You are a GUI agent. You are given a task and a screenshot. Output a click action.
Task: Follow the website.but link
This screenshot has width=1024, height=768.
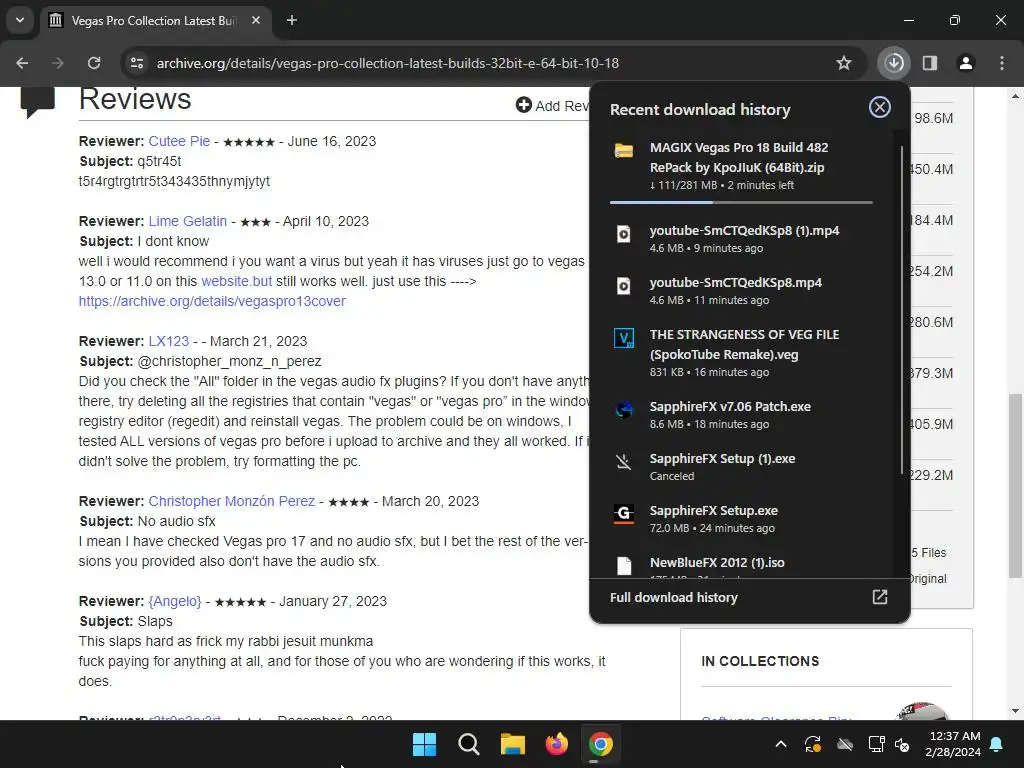pyautogui.click(x=236, y=281)
